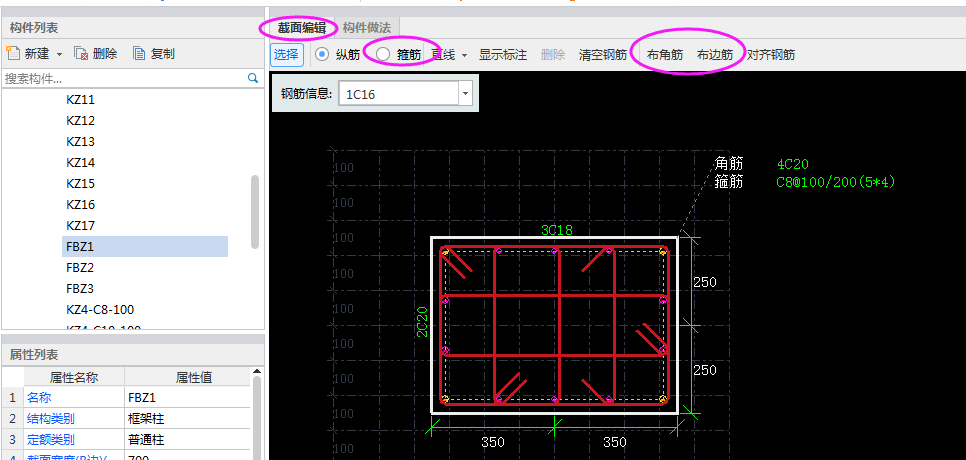Click 清空钢筋 in the toolbar
Image resolution: width=966 pixels, height=460 pixels.
(603, 55)
